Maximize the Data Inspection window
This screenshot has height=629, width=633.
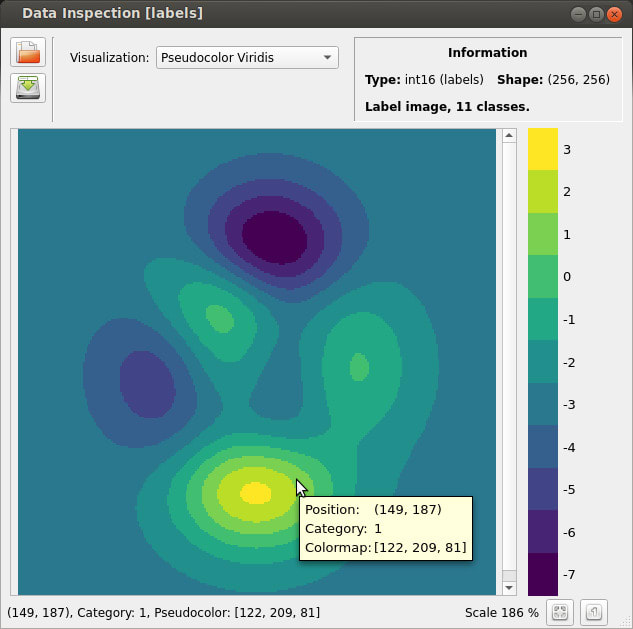596,15
